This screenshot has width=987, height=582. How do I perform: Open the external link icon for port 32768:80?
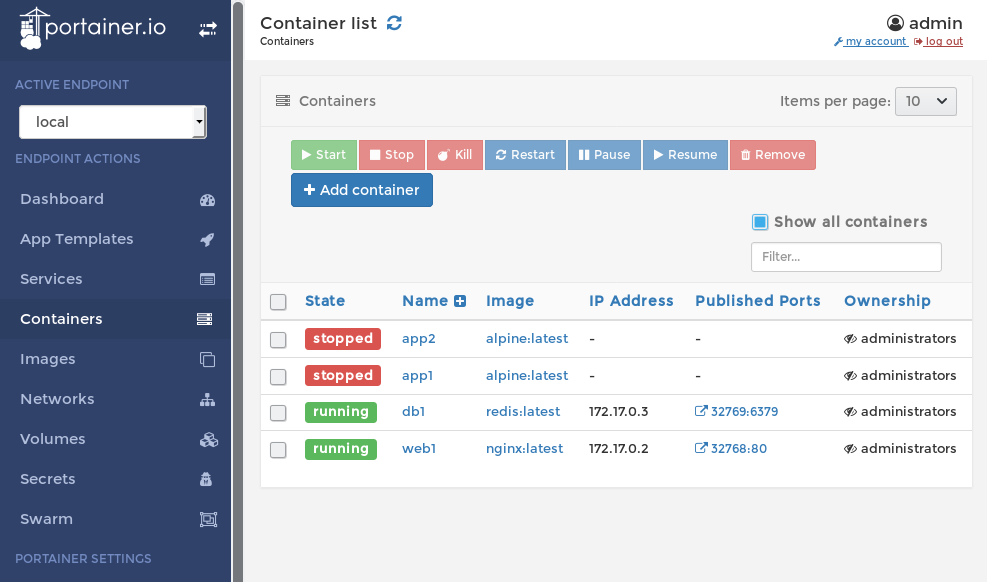point(701,449)
